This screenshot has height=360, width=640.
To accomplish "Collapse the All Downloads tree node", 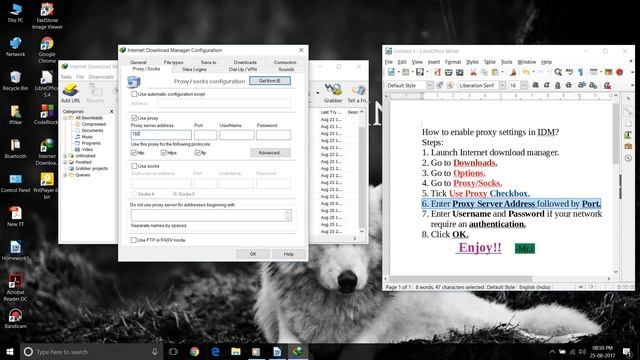I will click(65, 118).
